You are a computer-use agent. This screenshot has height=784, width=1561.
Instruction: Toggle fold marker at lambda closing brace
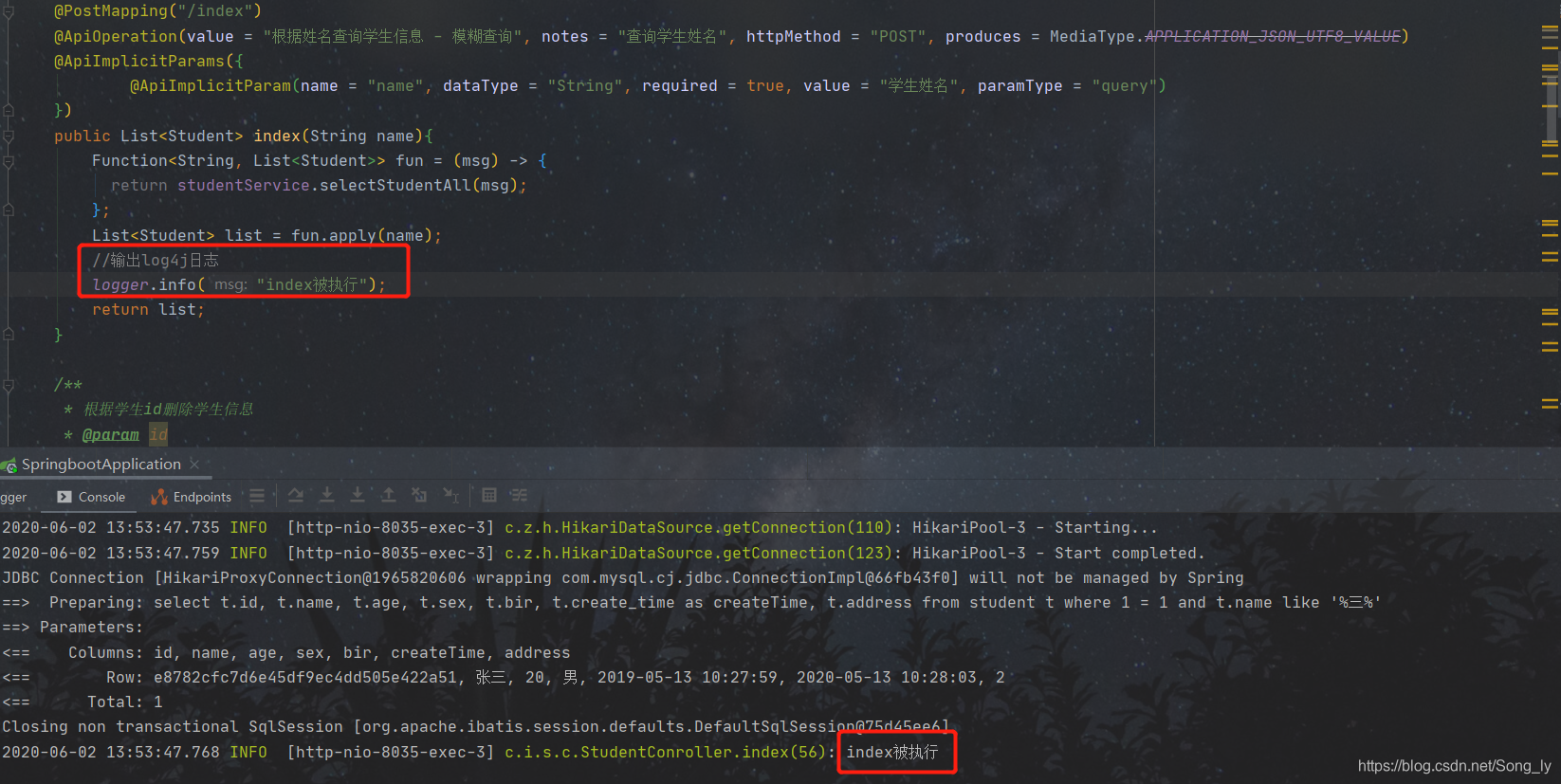(9, 210)
